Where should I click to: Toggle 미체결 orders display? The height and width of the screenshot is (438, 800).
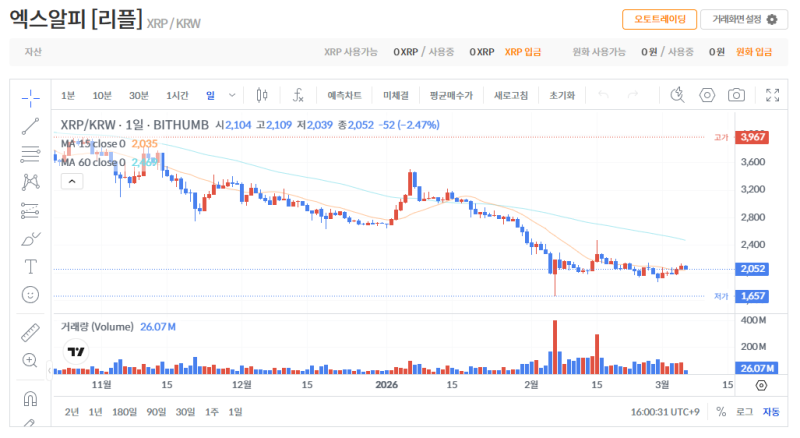tap(396, 95)
